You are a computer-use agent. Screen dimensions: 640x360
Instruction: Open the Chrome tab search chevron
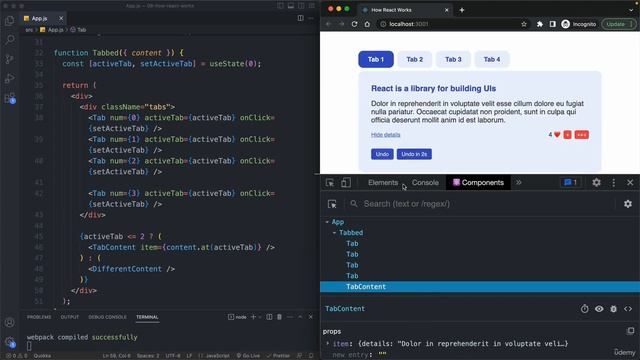click(631, 10)
